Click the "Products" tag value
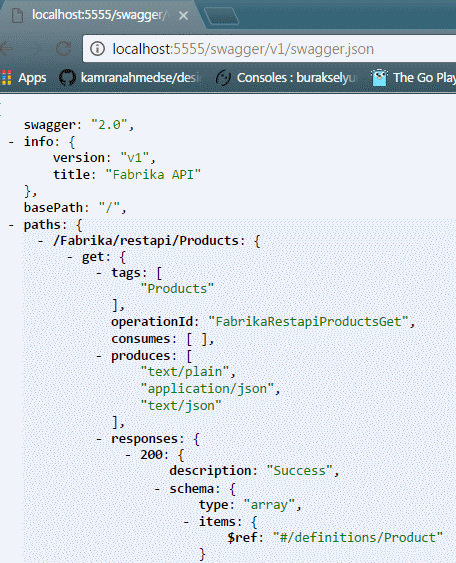 point(177,288)
